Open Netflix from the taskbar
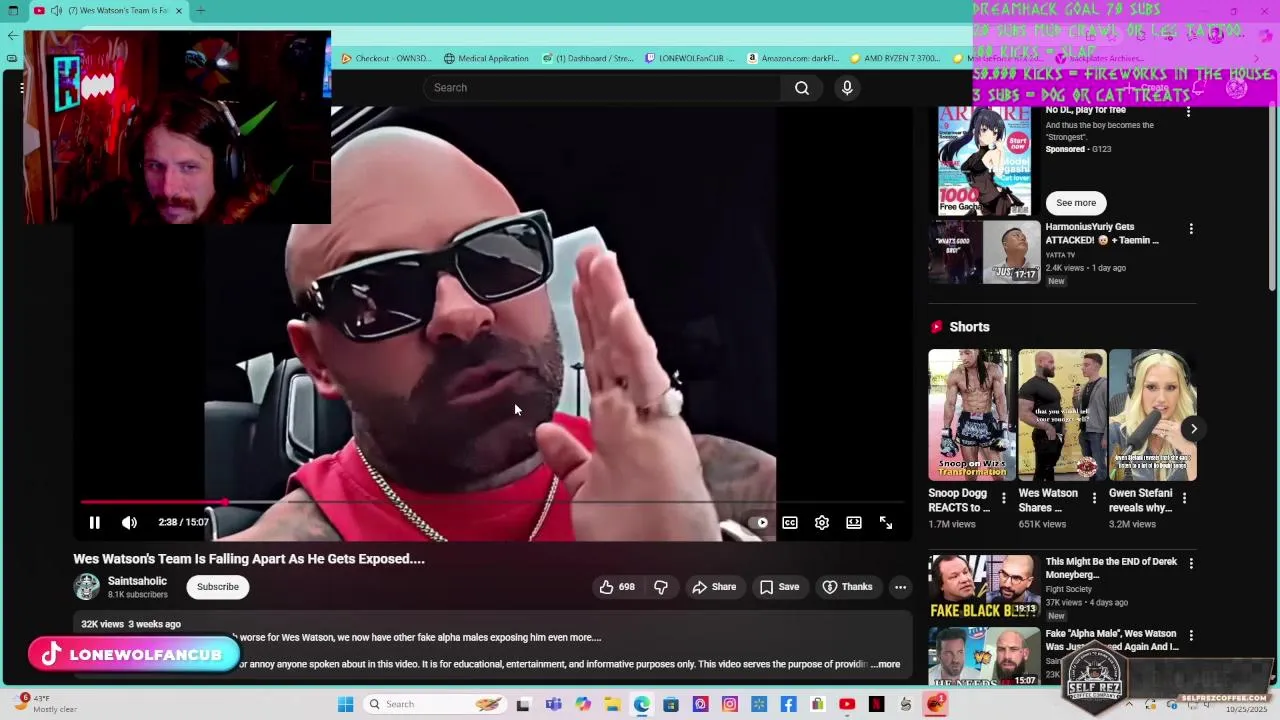 [x=877, y=704]
